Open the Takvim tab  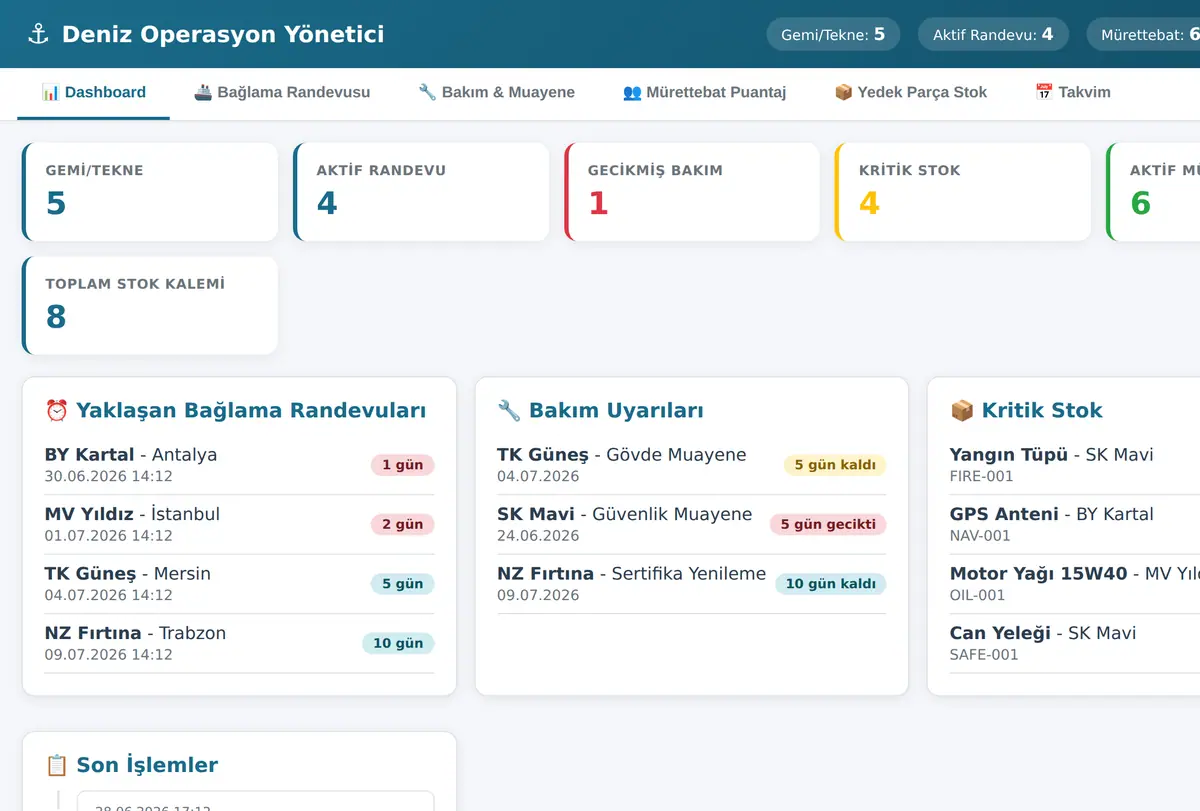coord(1072,93)
